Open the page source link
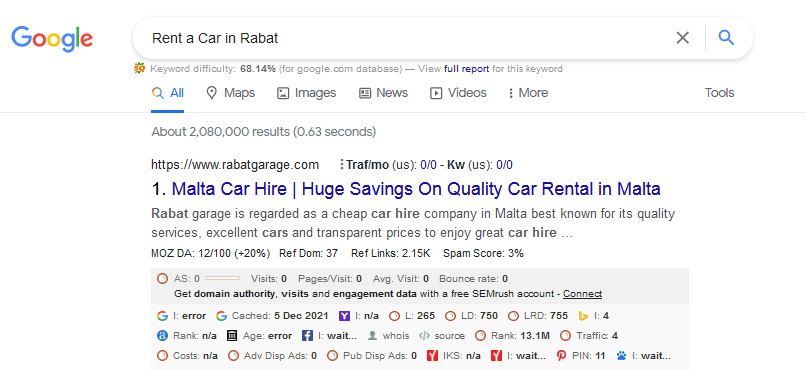 pyautogui.click(x=450, y=336)
